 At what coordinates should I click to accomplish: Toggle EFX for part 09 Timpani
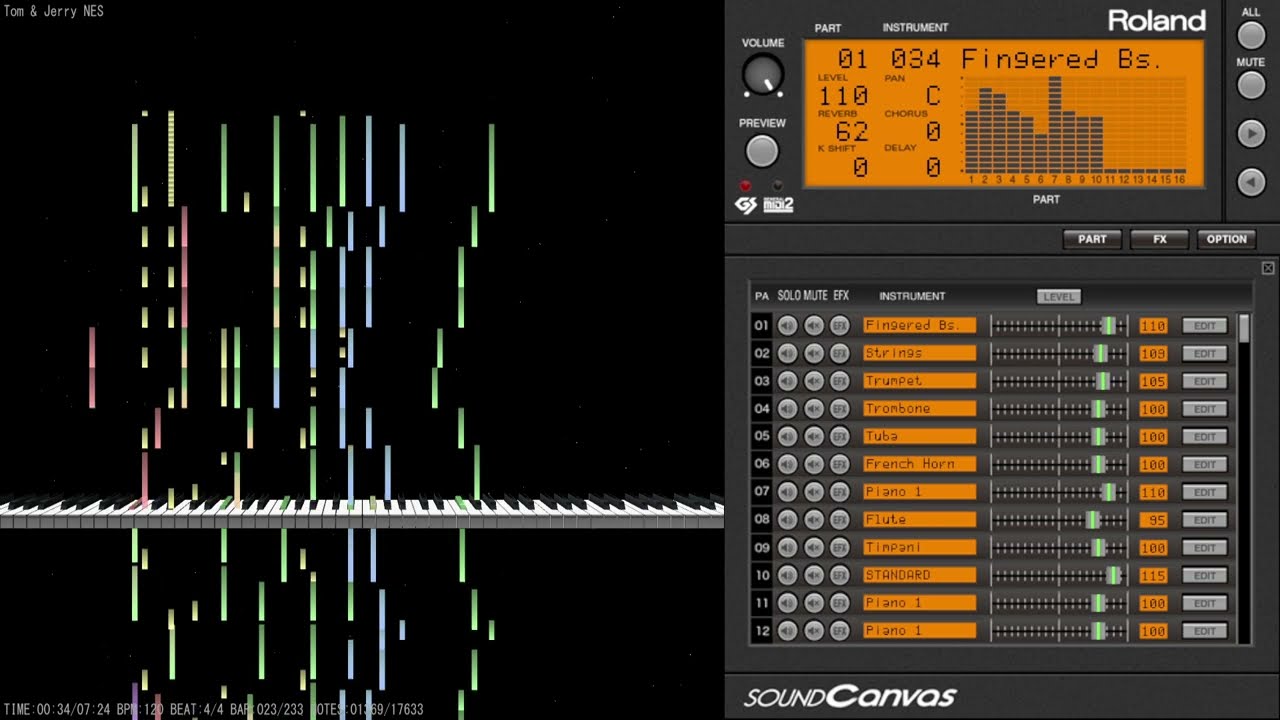840,547
